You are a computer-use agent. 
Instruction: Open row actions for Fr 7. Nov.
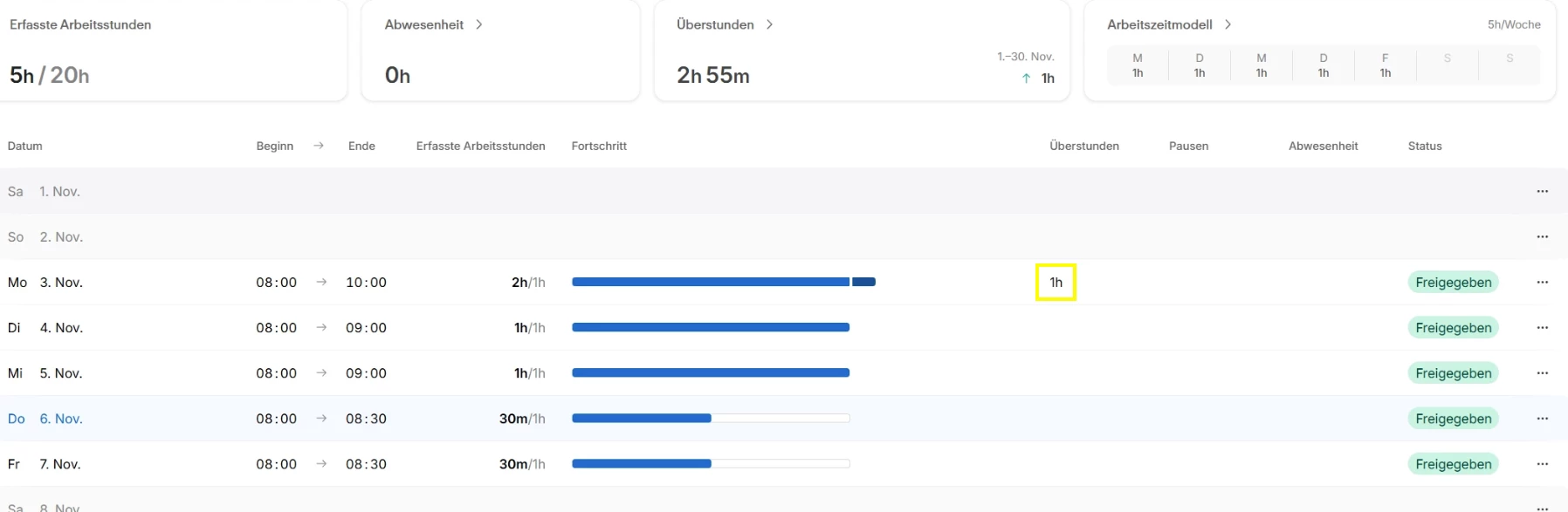[x=1542, y=463]
